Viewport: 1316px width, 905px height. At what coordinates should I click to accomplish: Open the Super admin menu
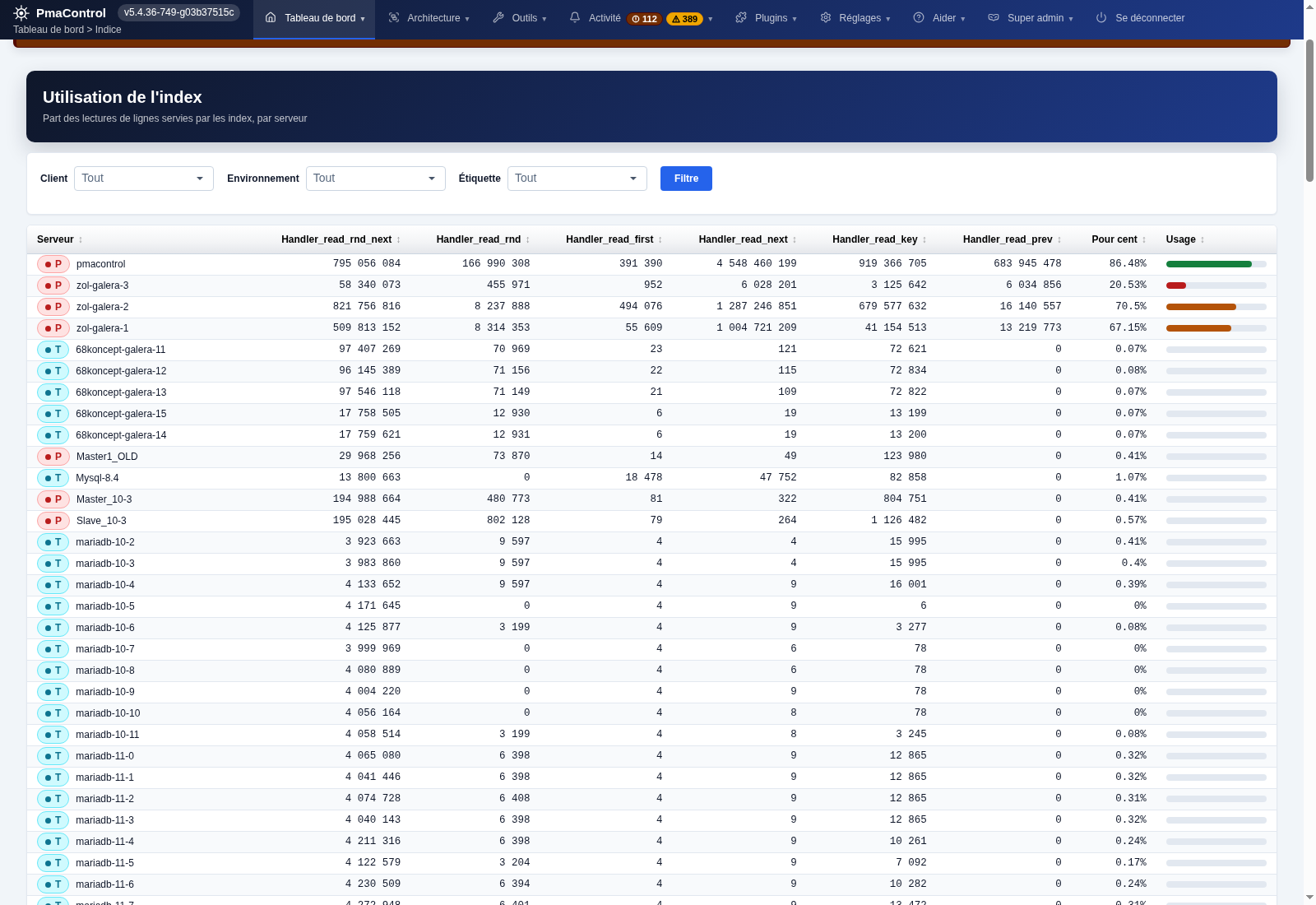click(1031, 18)
